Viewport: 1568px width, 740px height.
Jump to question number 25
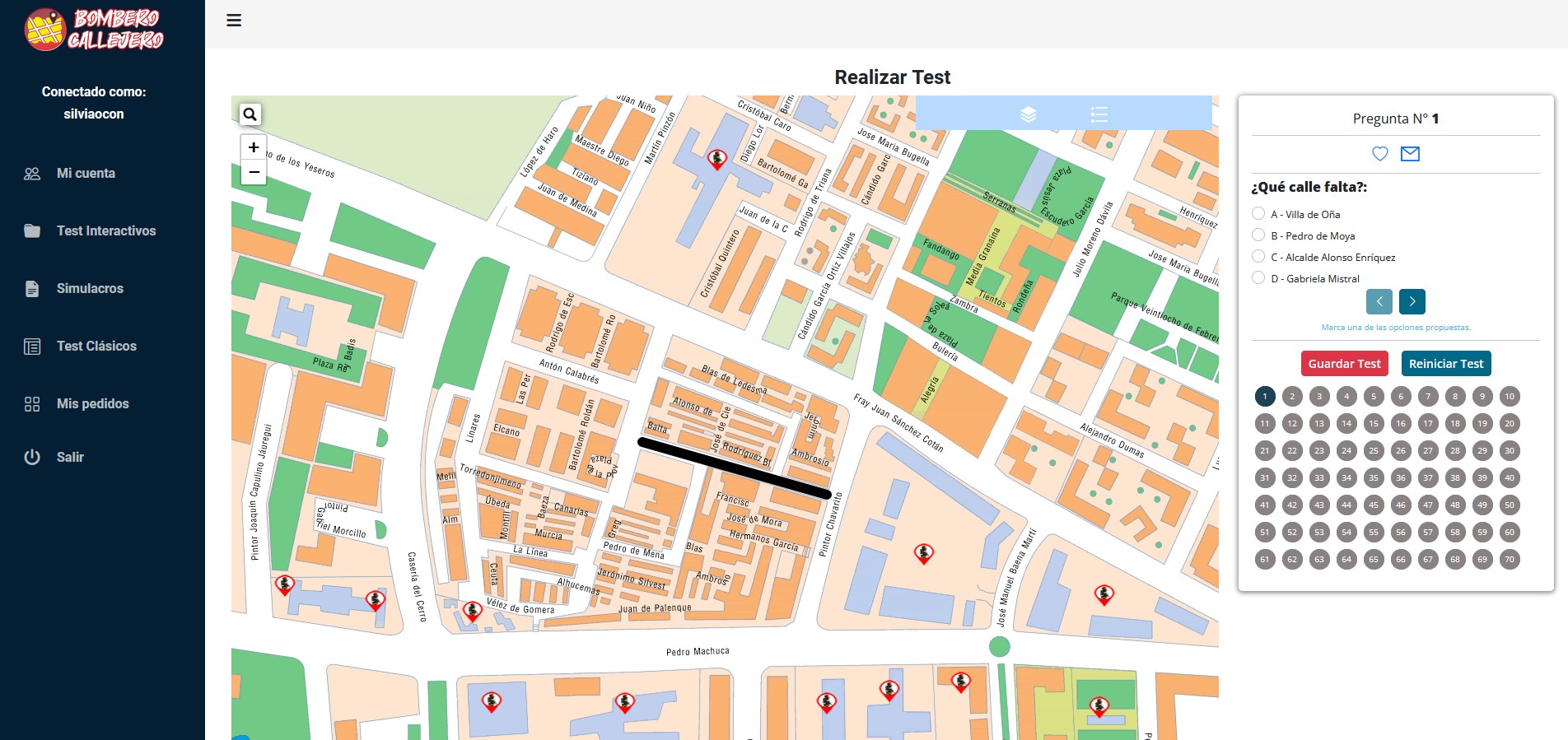pos(1374,450)
